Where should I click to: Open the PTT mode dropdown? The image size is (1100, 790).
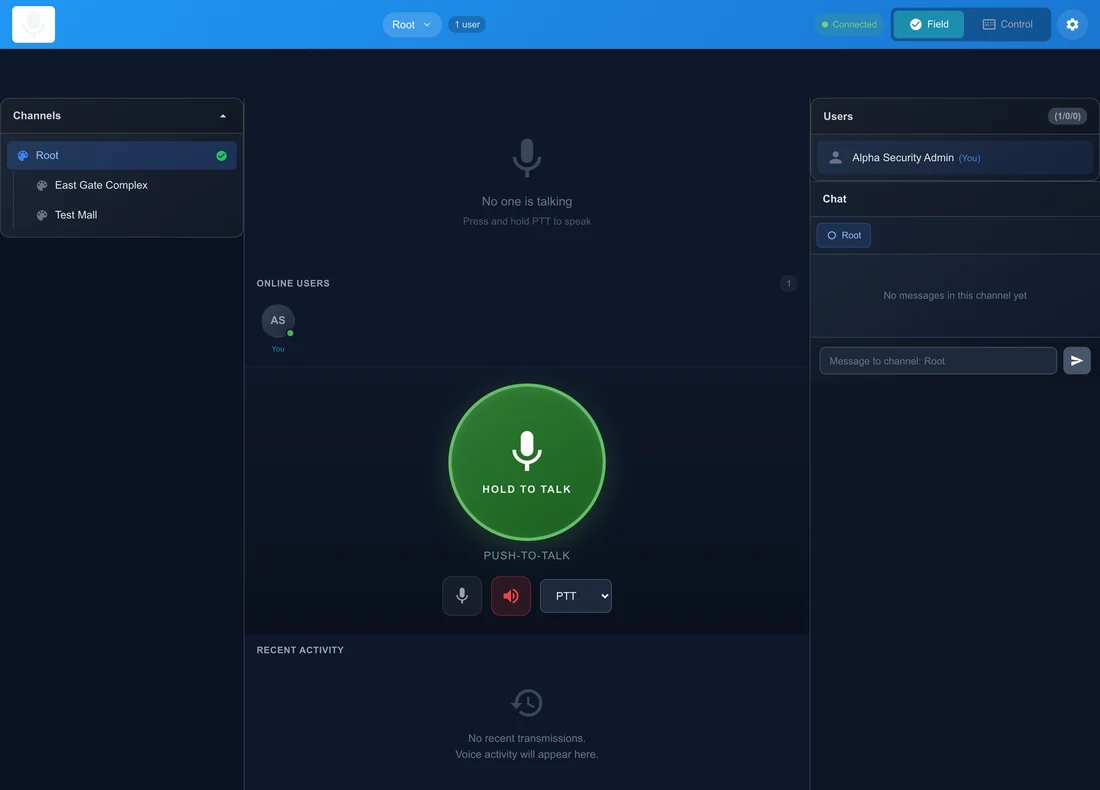click(x=575, y=596)
